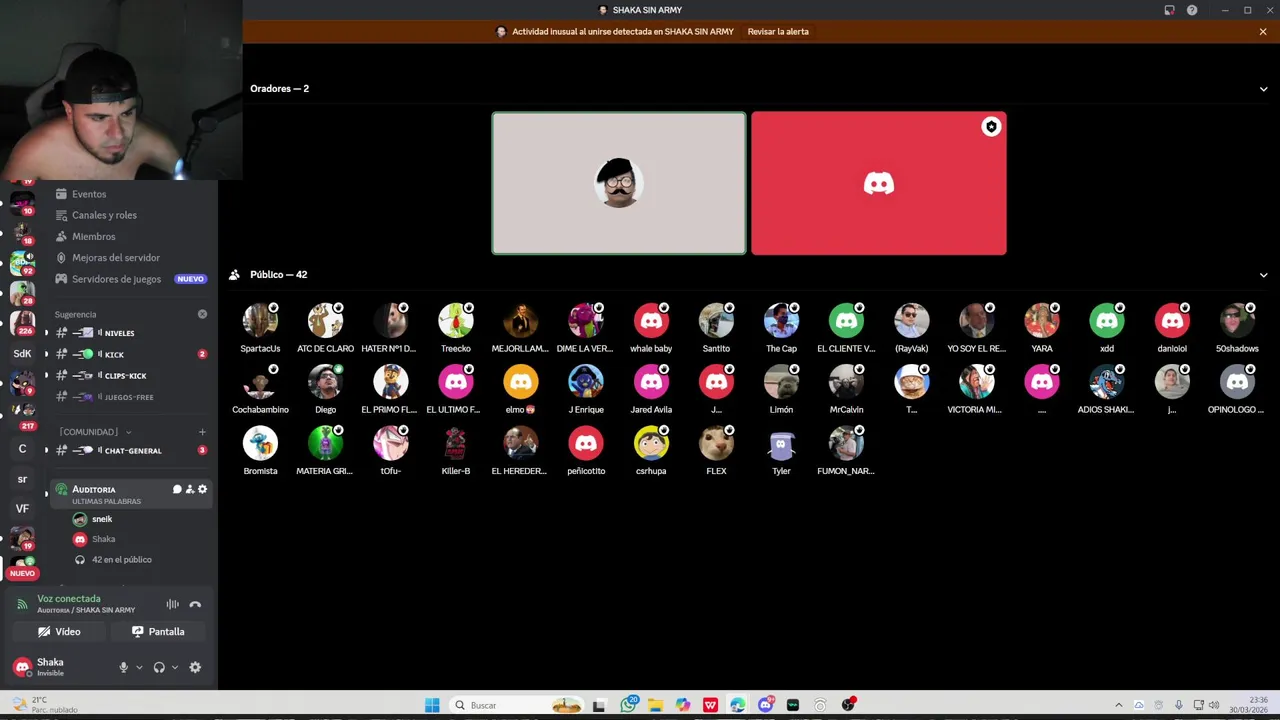Viewport: 1280px width, 720px height.
Task: Invite people to Auditoria channel
Action: tap(190, 489)
